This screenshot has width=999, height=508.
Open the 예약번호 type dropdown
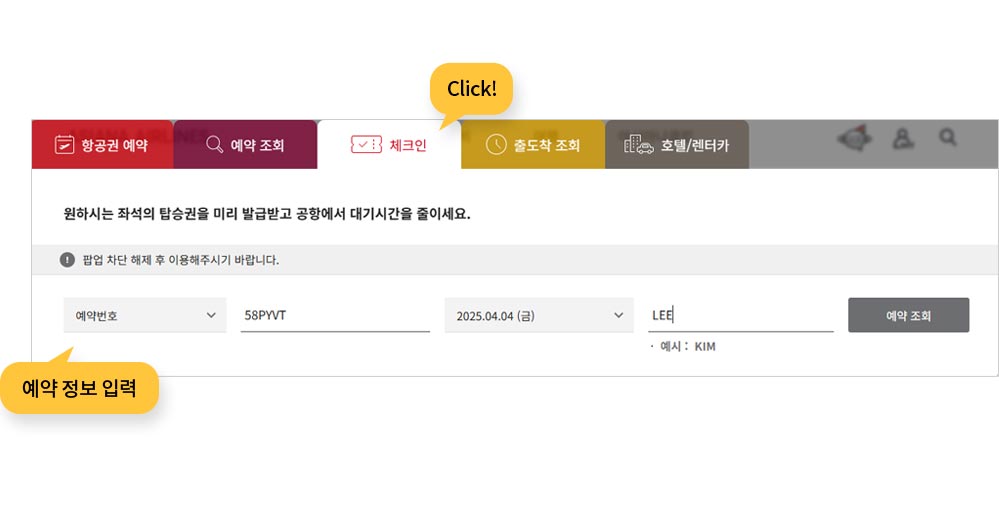point(145,315)
